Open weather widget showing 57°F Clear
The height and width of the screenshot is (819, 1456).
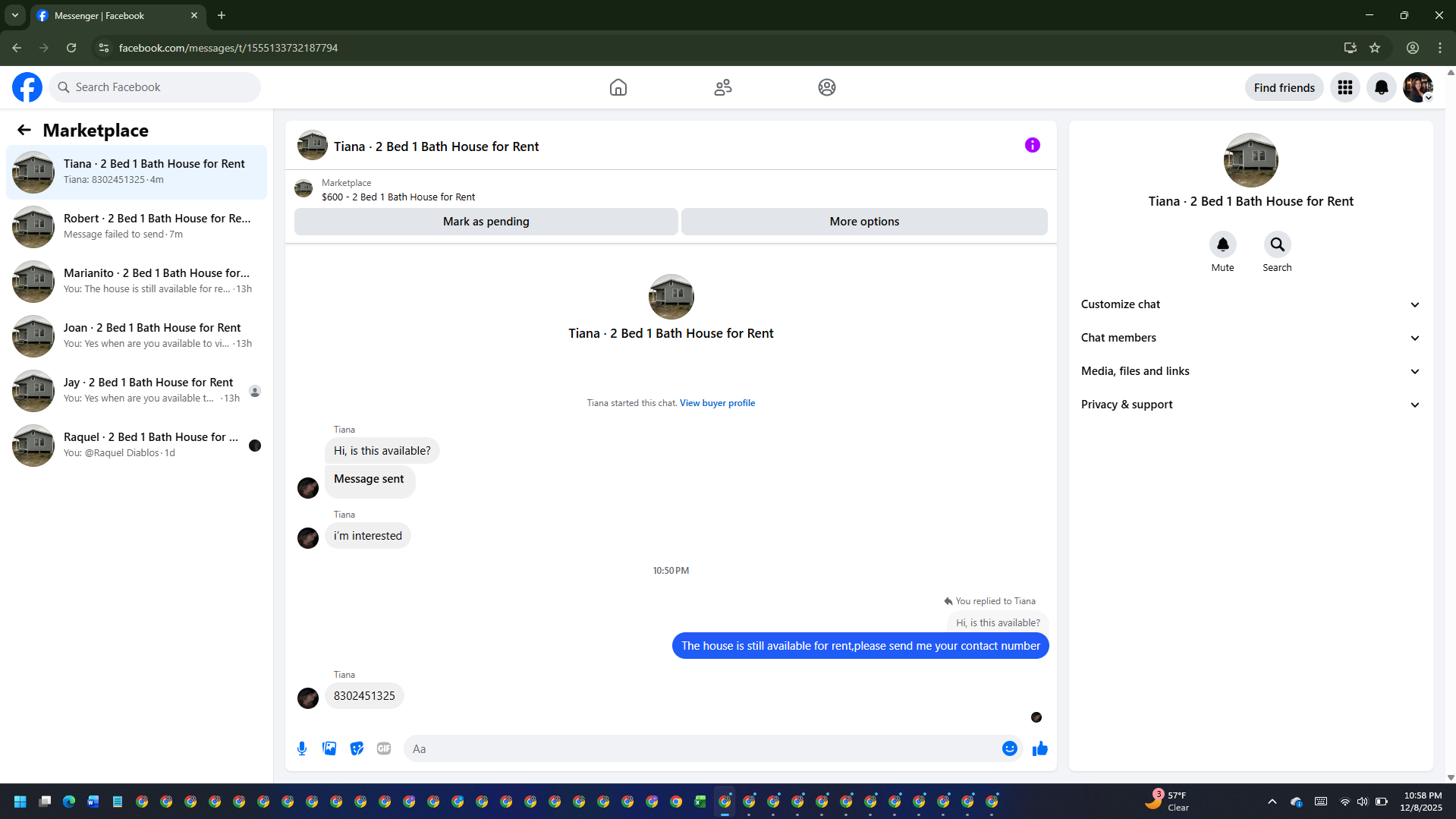click(1167, 802)
